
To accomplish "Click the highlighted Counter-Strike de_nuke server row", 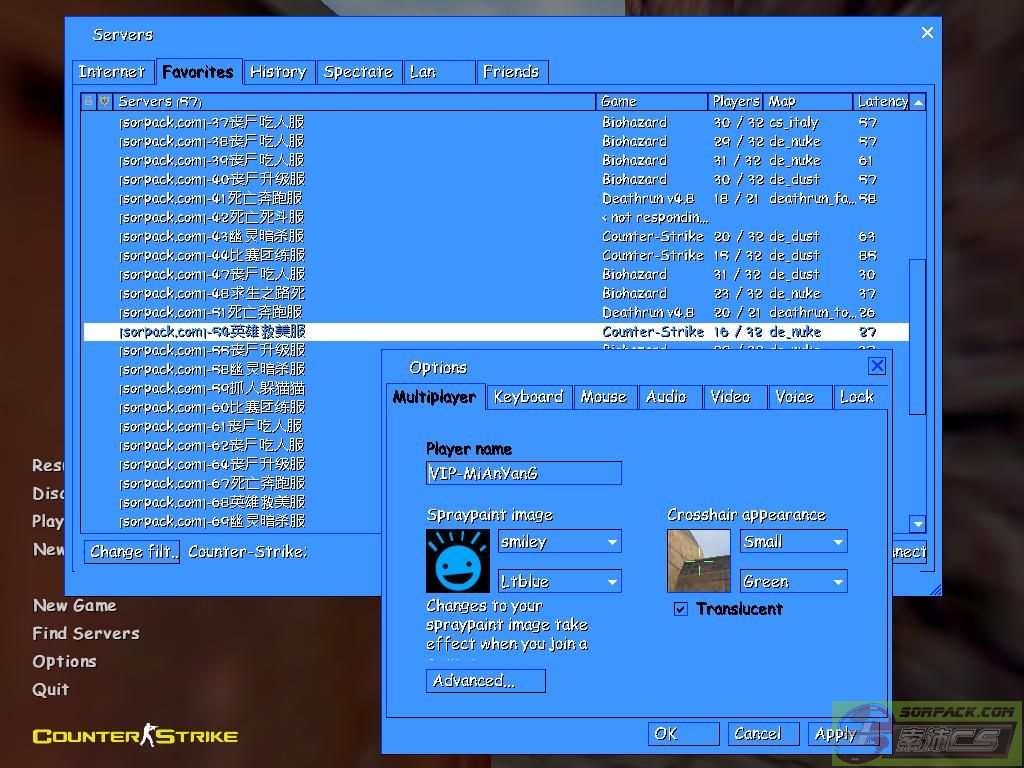I will pyautogui.click(x=496, y=331).
